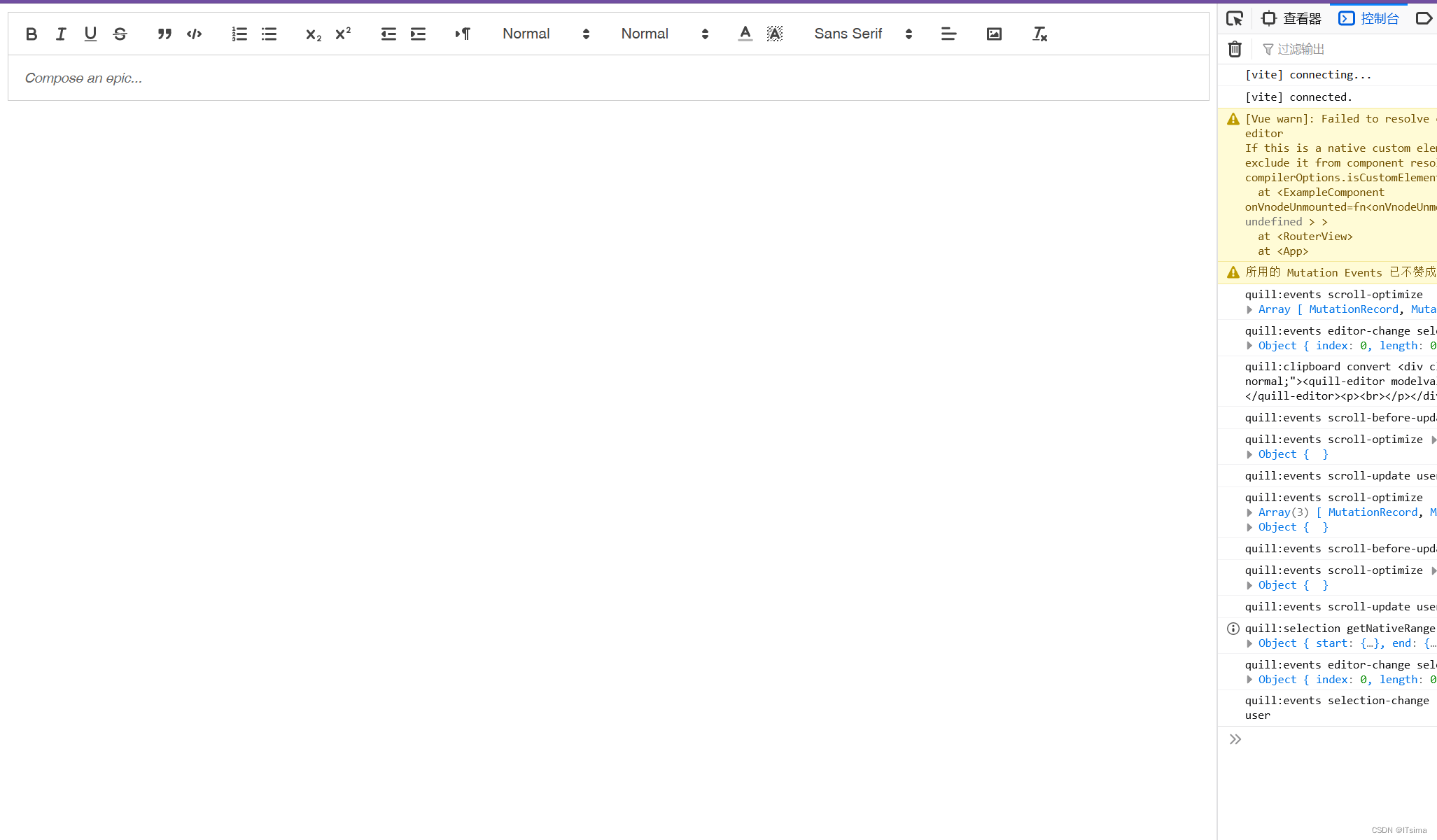Expand the Array MutationRecord entry under first scroll-optimize
The image size is (1437, 840).
1249,309
